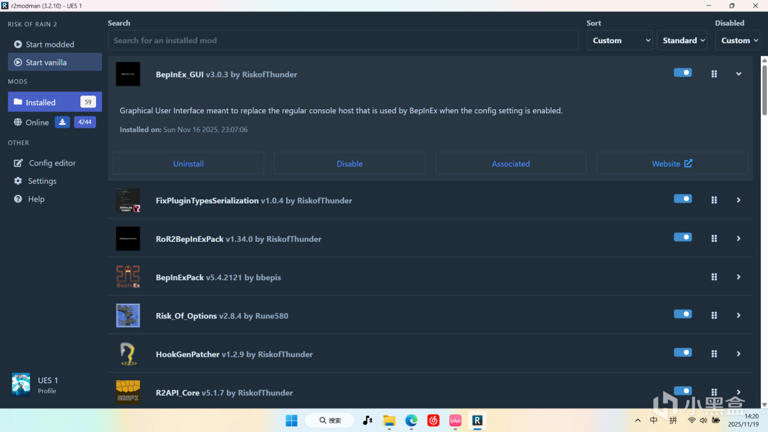This screenshot has height=432, width=768.
Task: Click the BepInExPack mod icon
Action: click(x=128, y=277)
